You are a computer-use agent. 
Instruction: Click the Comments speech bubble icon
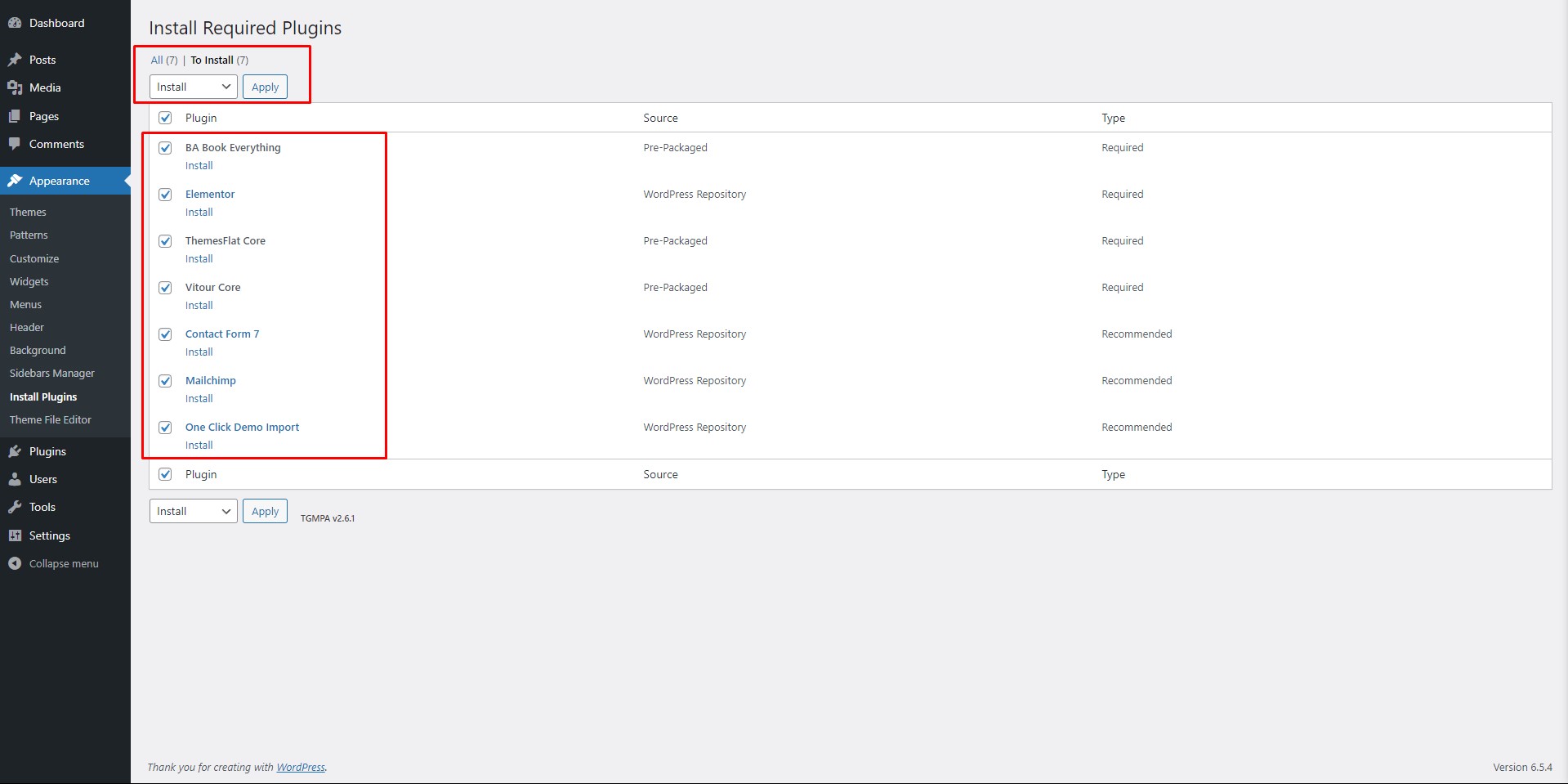click(15, 144)
